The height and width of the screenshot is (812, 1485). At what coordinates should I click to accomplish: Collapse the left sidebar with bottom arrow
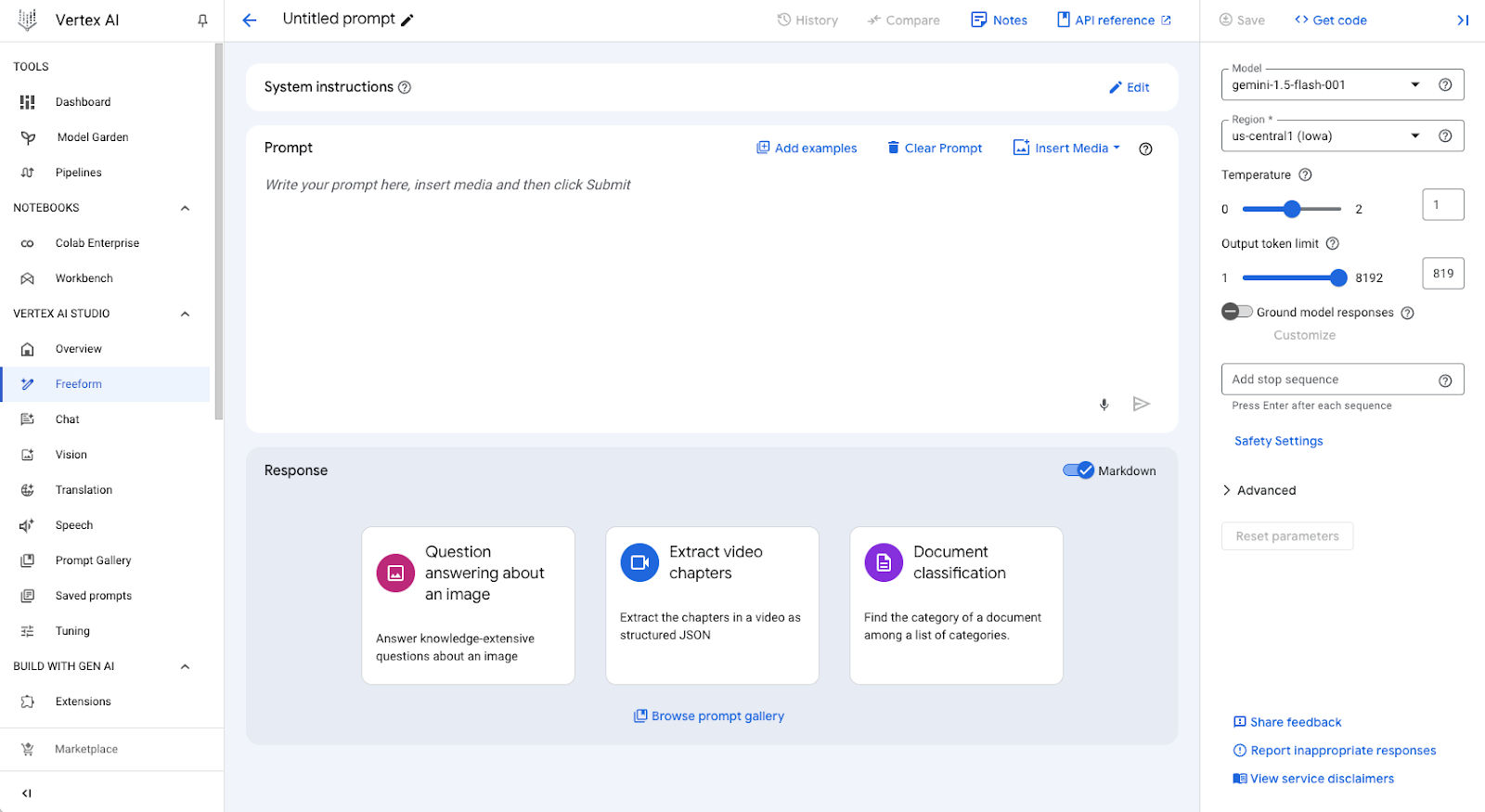click(27, 793)
